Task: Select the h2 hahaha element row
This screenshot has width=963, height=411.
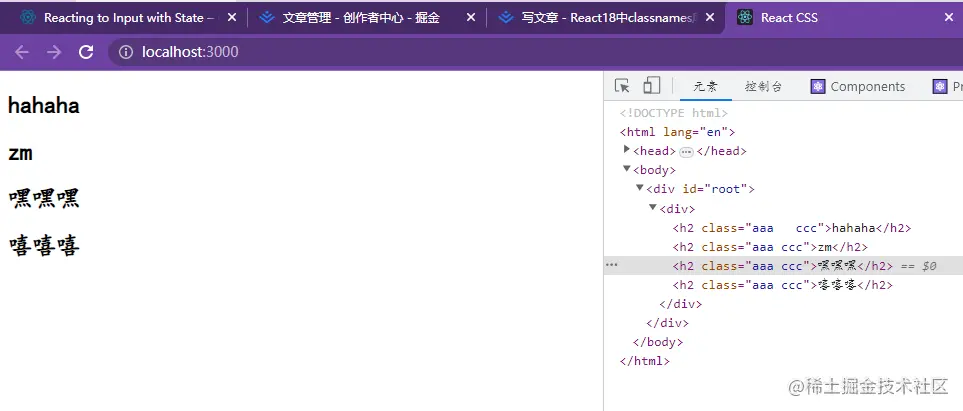Action: tap(792, 228)
